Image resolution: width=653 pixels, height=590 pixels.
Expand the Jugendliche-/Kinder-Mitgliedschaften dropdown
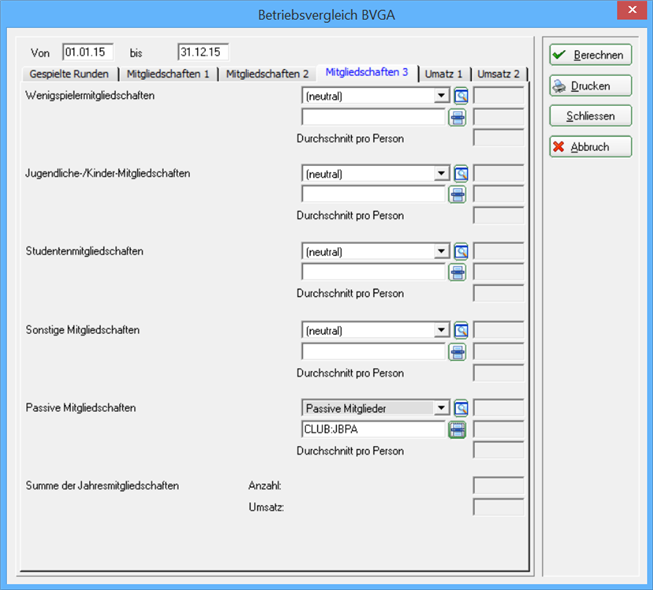[441, 174]
